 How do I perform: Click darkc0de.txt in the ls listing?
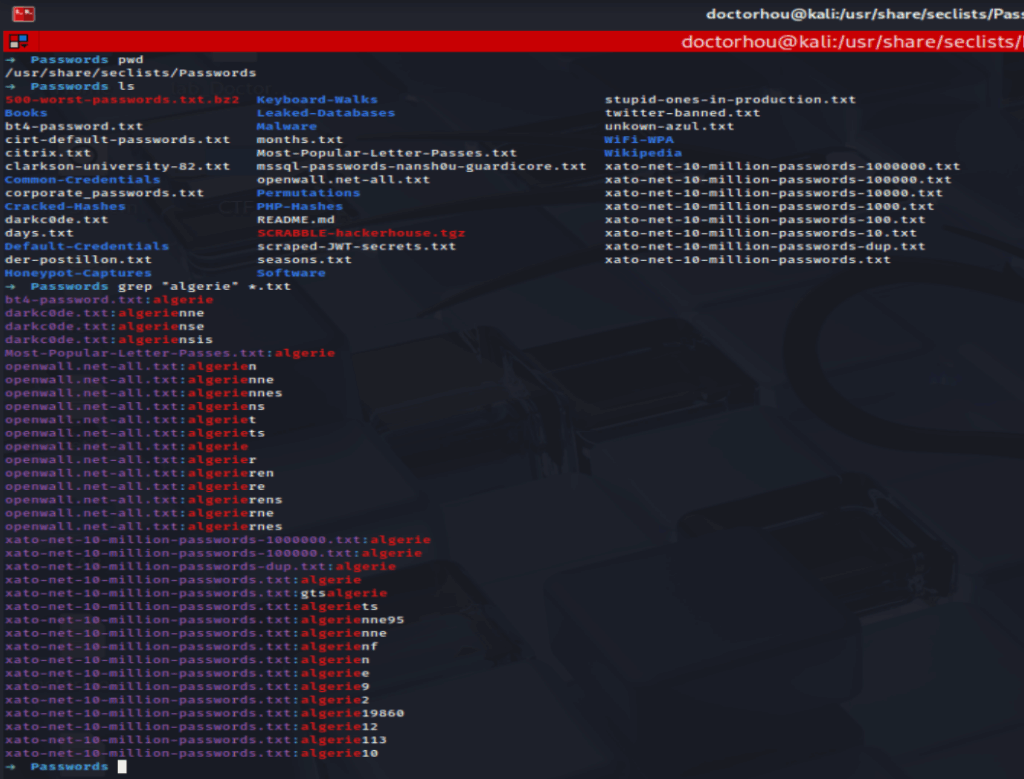(x=56, y=219)
